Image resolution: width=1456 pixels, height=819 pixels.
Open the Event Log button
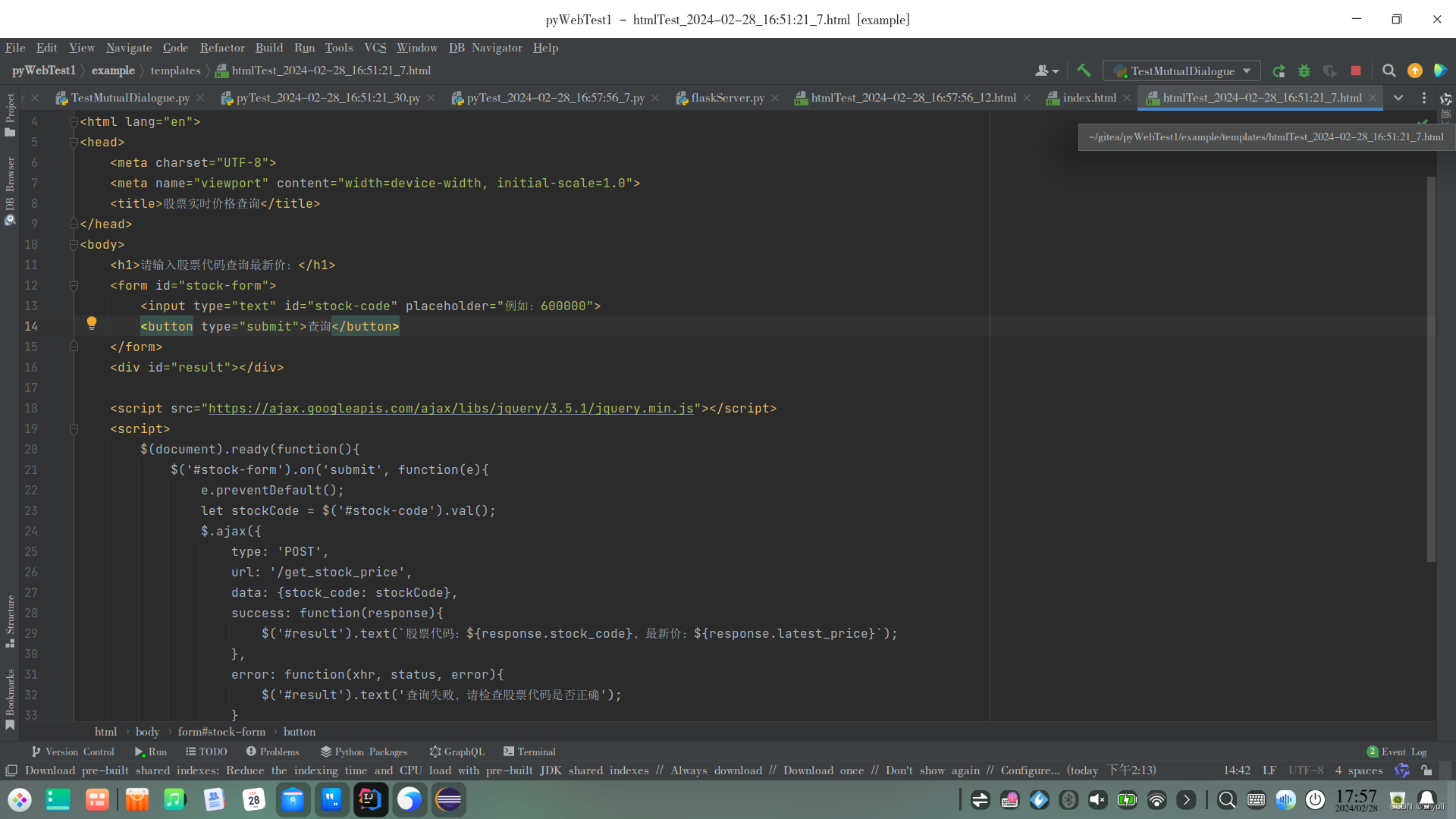[x=1397, y=752]
